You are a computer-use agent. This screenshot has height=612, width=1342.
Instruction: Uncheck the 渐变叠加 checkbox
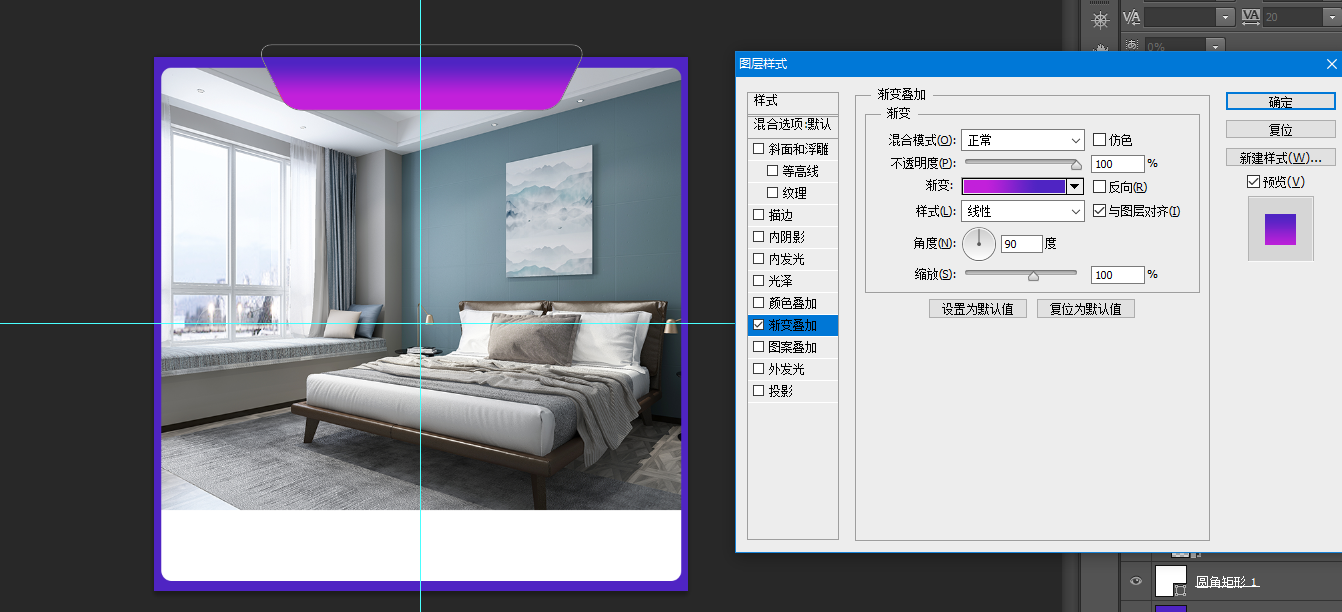pyautogui.click(x=758, y=325)
